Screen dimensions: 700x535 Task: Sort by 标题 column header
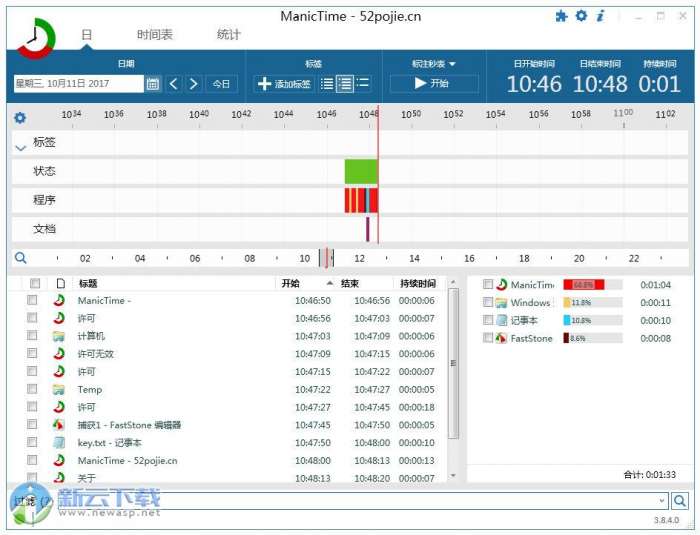pos(88,283)
